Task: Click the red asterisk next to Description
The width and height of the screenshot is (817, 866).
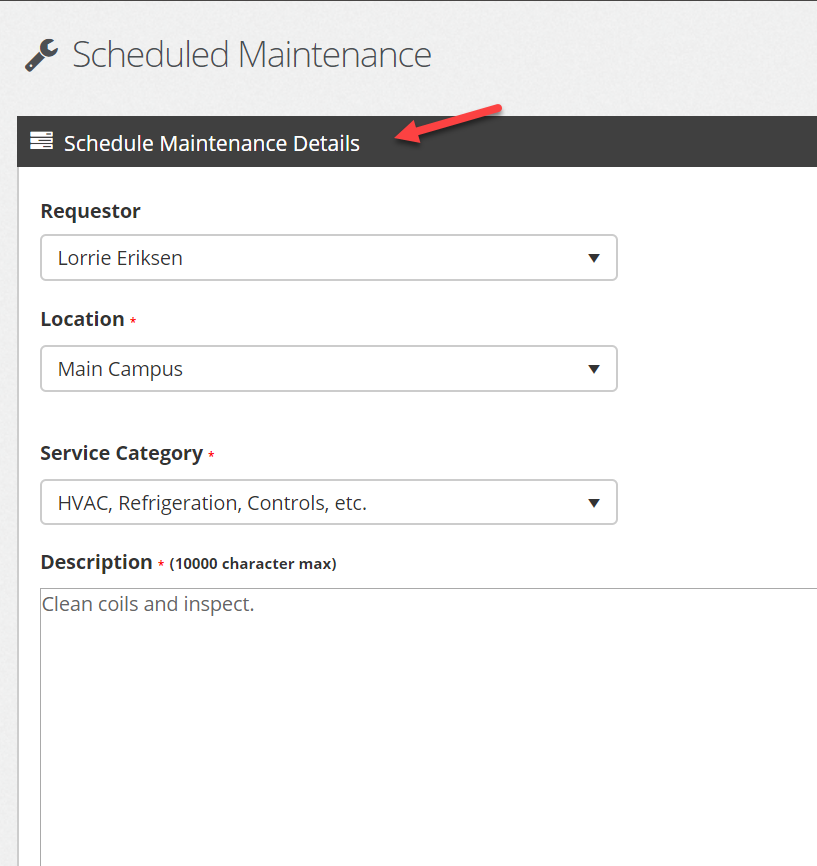Action: coord(161,564)
